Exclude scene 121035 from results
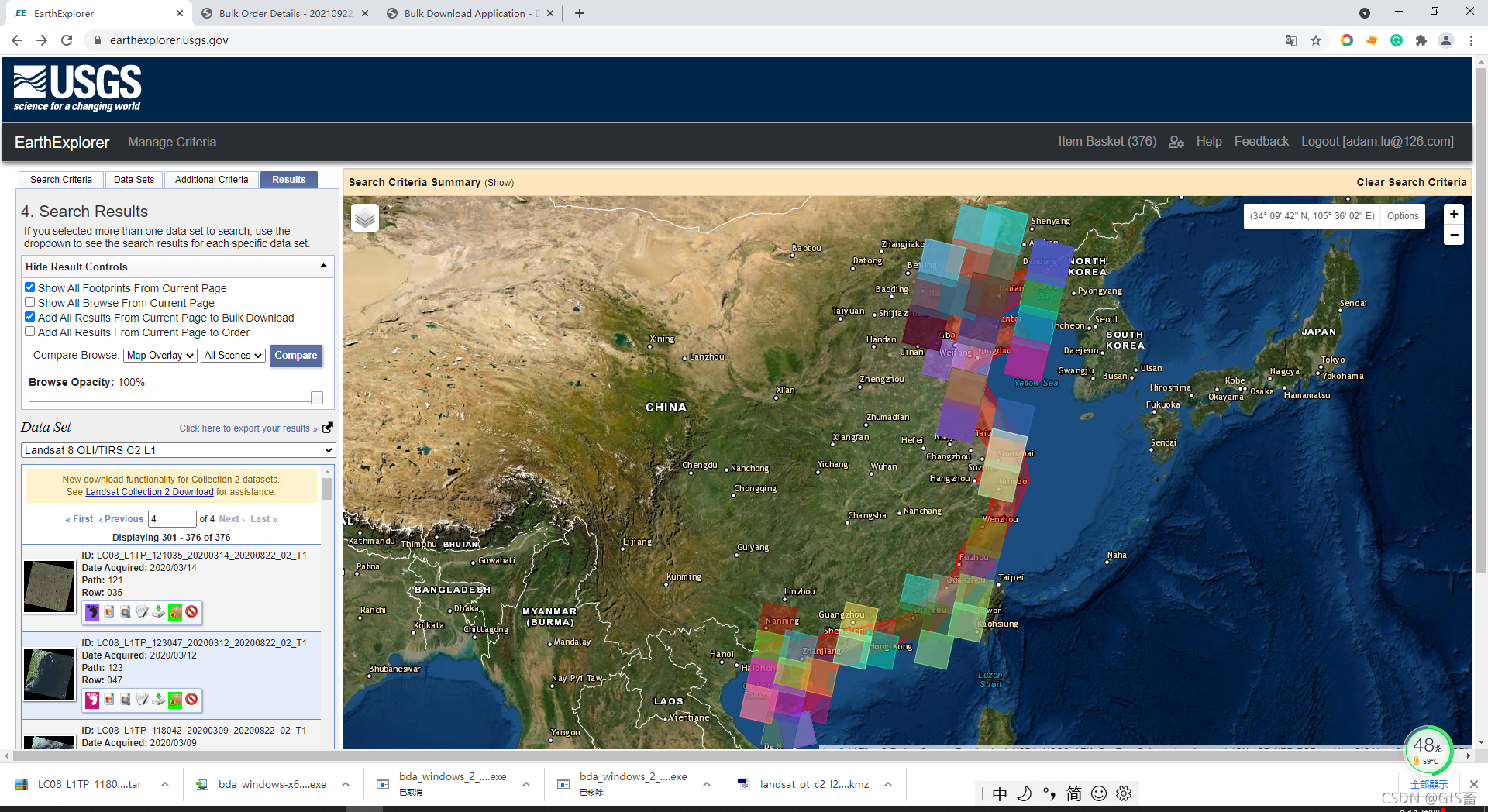This screenshot has height=812, width=1488. [x=191, y=612]
